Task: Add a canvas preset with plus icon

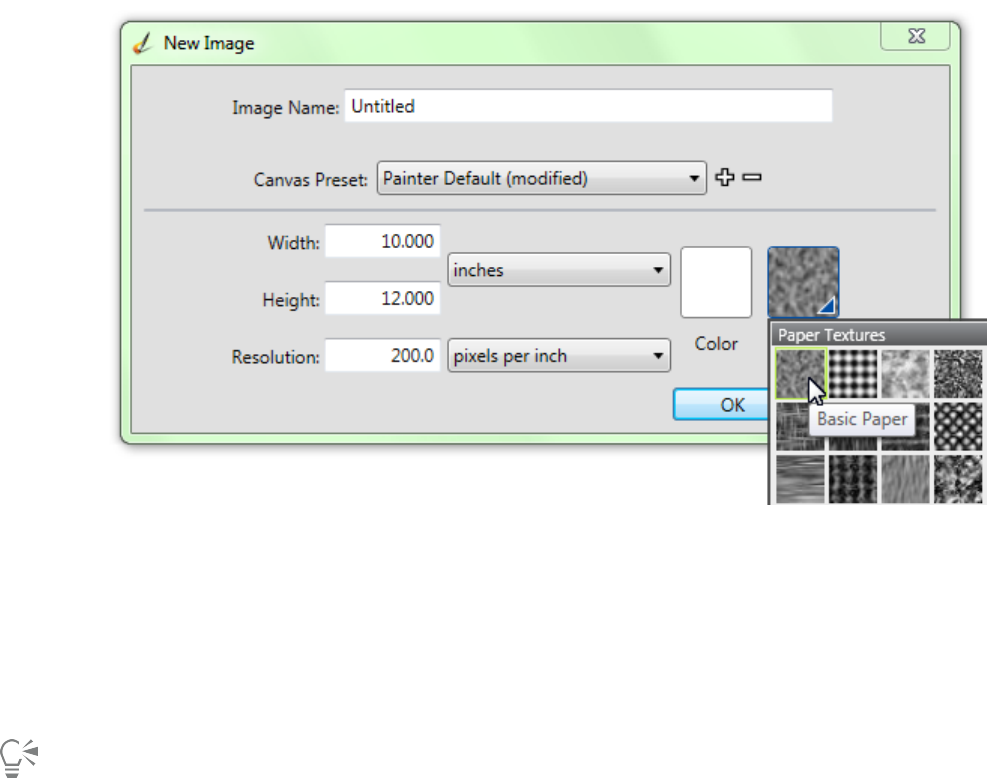Action: (725, 178)
